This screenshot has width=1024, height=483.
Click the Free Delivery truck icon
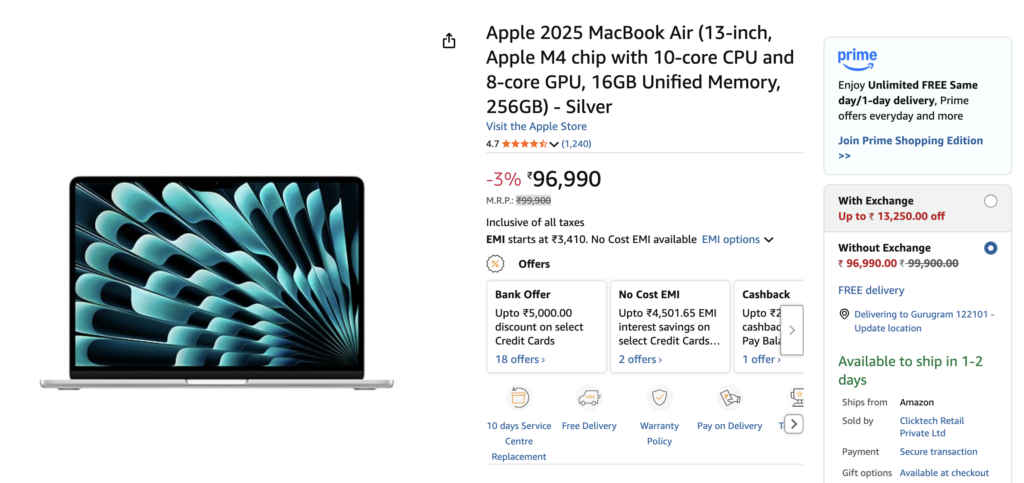tap(589, 398)
